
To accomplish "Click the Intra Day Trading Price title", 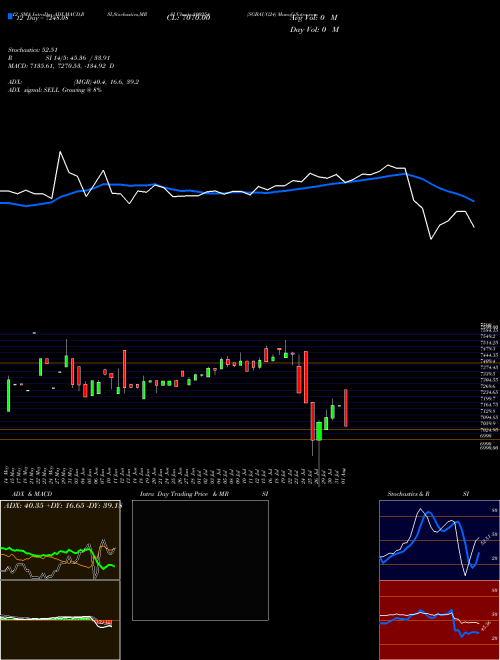I will click(x=204, y=494).
